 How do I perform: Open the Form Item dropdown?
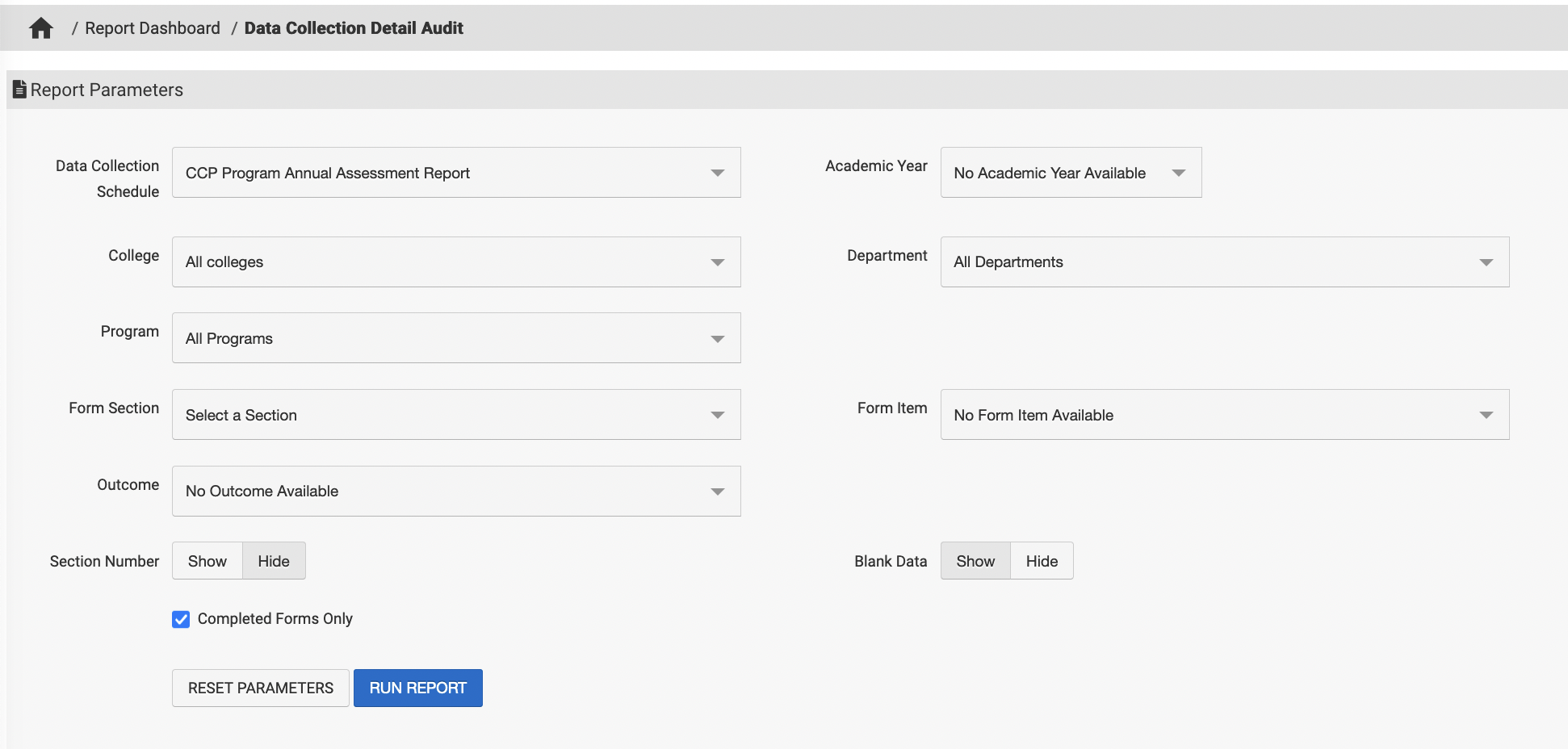tap(1224, 415)
